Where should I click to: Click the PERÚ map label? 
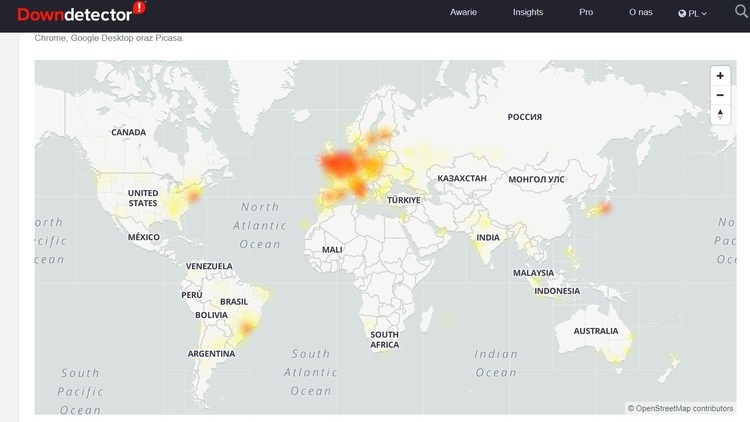click(x=192, y=295)
